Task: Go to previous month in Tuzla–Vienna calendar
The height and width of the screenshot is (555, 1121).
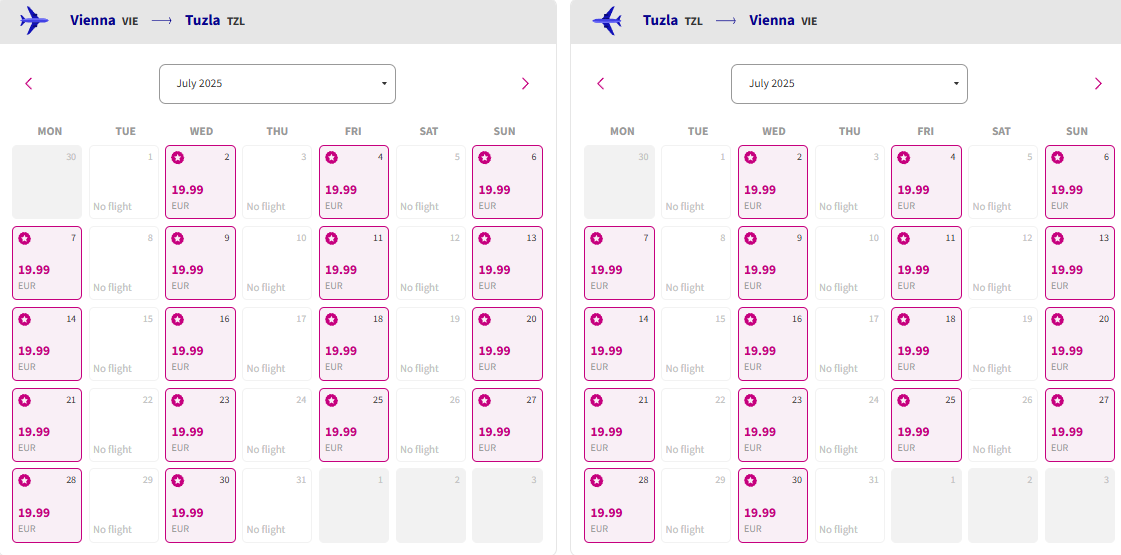Action: coord(601,84)
